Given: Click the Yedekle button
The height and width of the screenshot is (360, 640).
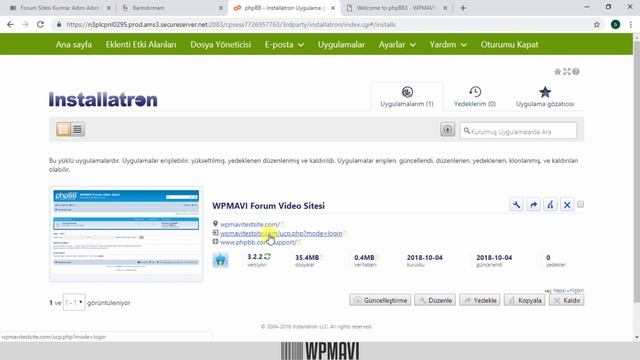Looking at the screenshot, I should click(480, 300).
